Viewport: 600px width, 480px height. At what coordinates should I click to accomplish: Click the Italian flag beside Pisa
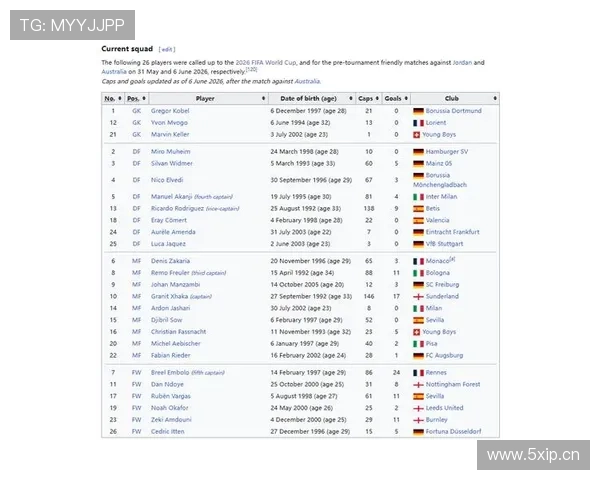[418, 344]
